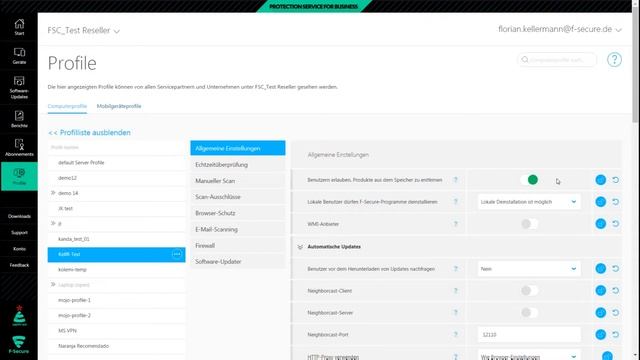Toggle Benutzern erlauben Produkte entfernen switch

click(x=529, y=180)
